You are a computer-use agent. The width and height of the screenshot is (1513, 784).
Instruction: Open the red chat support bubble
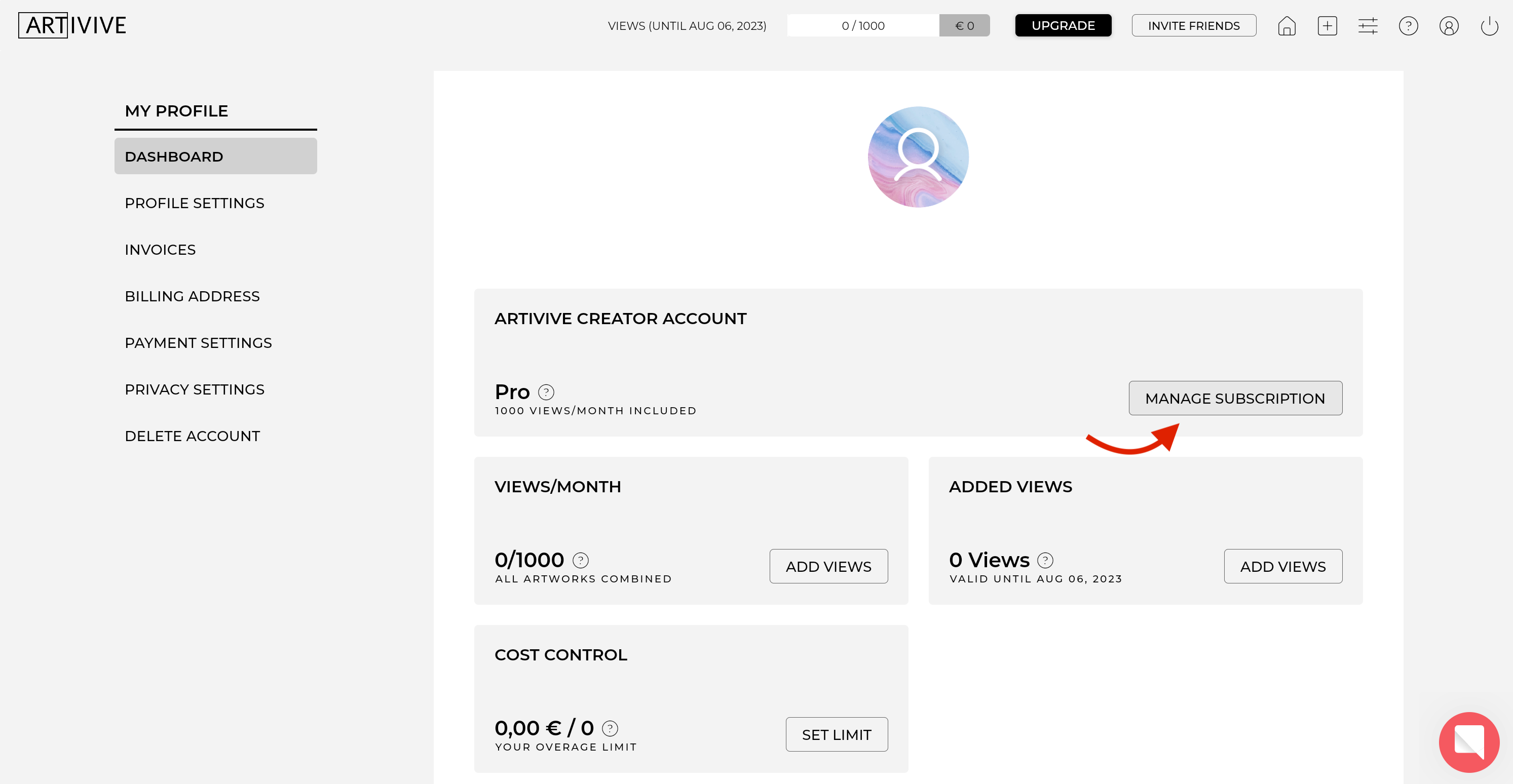point(1468,742)
